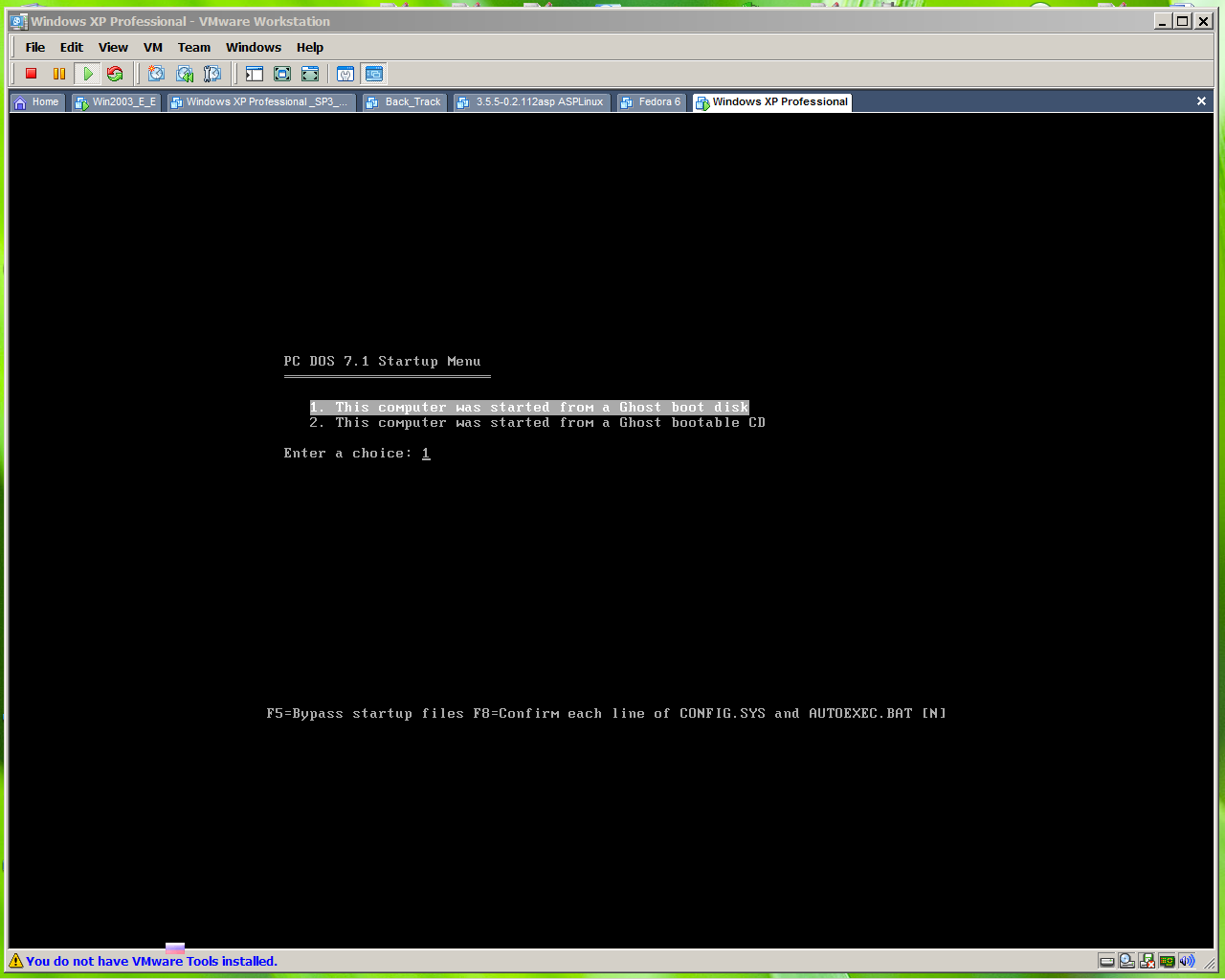Switch to the Back_Track tab

pos(405,102)
